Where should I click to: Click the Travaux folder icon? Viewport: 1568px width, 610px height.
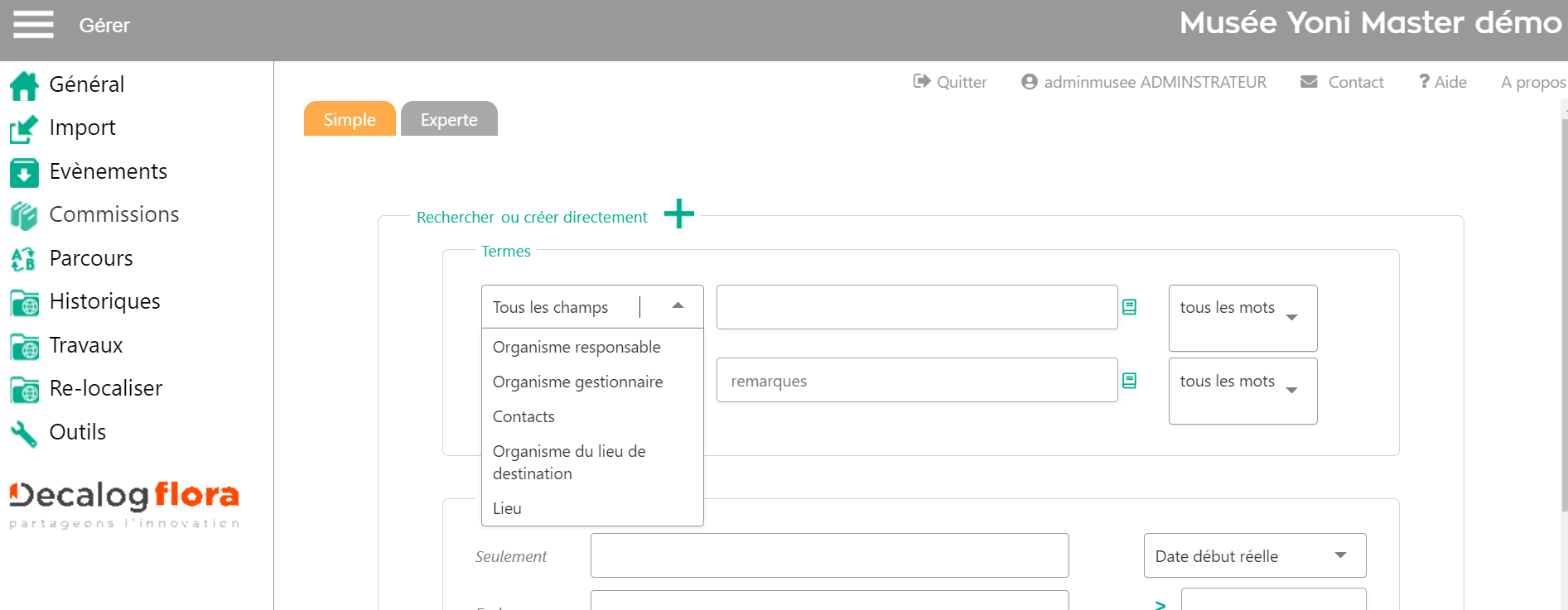[x=24, y=346]
